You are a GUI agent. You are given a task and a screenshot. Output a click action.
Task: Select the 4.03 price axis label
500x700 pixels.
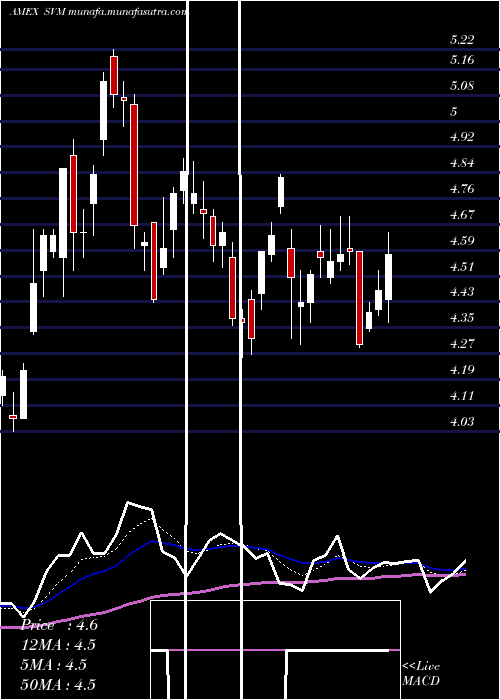click(x=462, y=421)
